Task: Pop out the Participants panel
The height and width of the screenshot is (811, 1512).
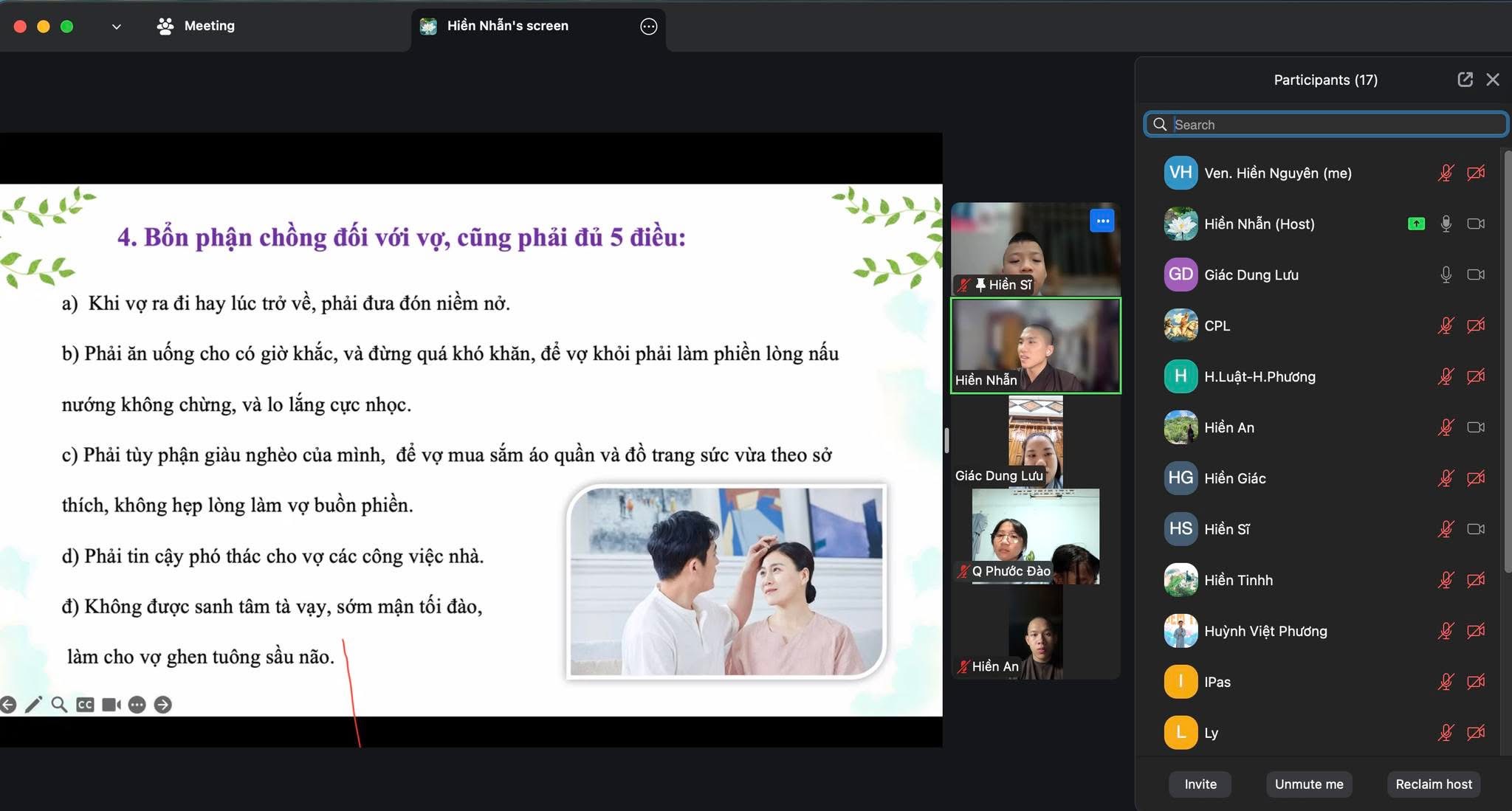Action: [1465, 80]
